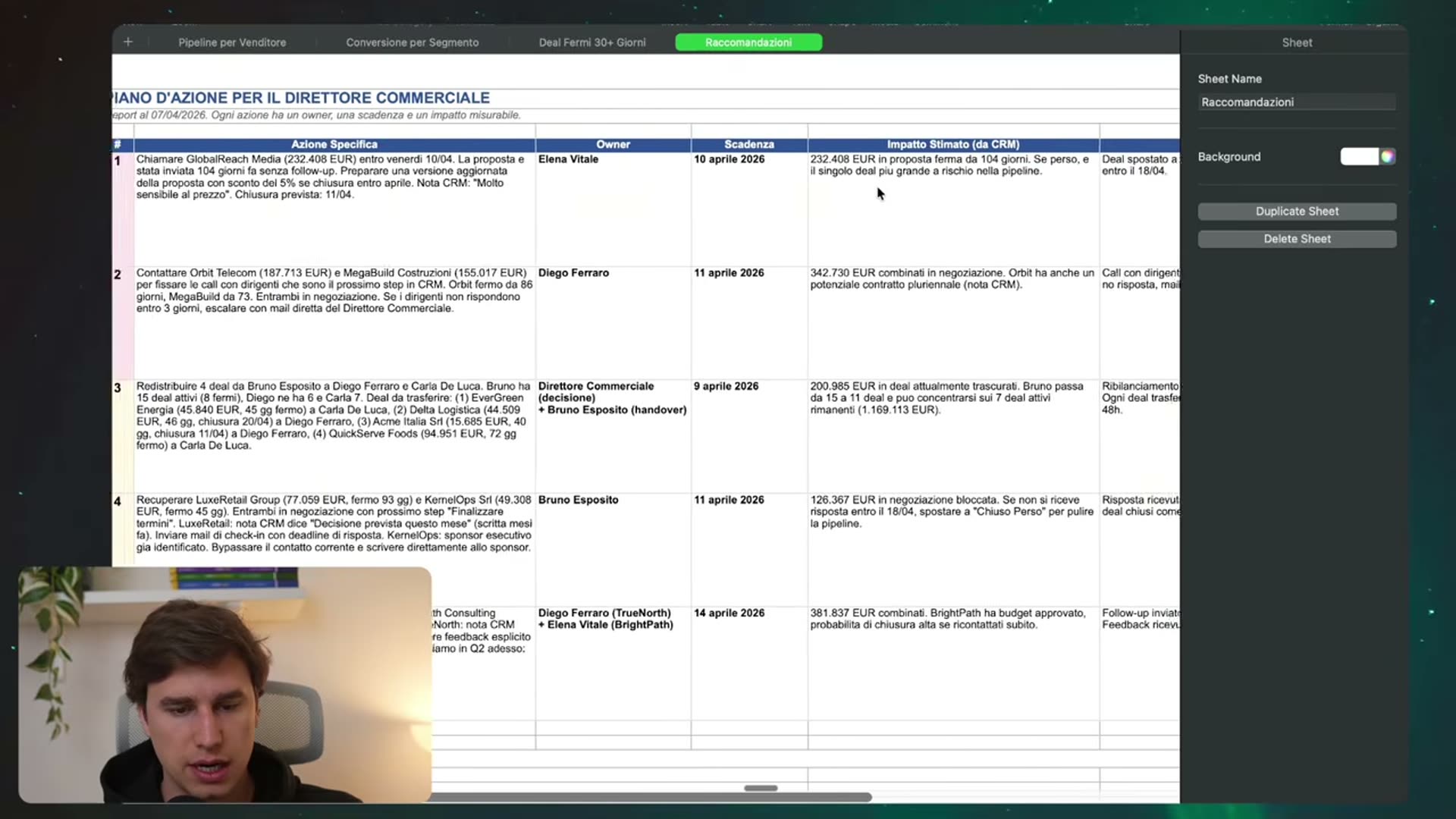Select the Diego Ferraro (TrueNorth) owner cell
This screenshot has height=819, width=1456.
pos(613,664)
